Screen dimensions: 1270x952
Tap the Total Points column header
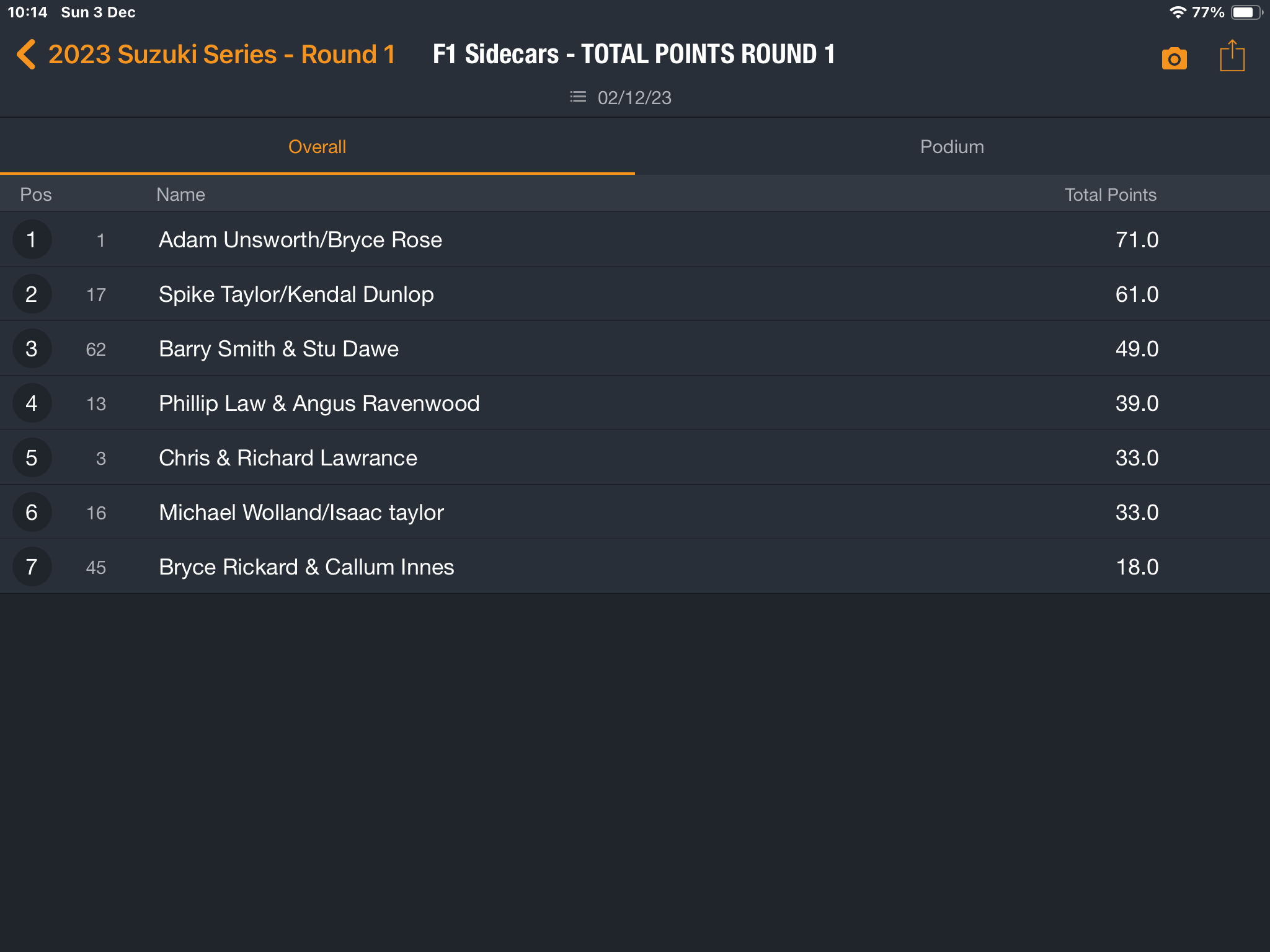pos(1110,195)
